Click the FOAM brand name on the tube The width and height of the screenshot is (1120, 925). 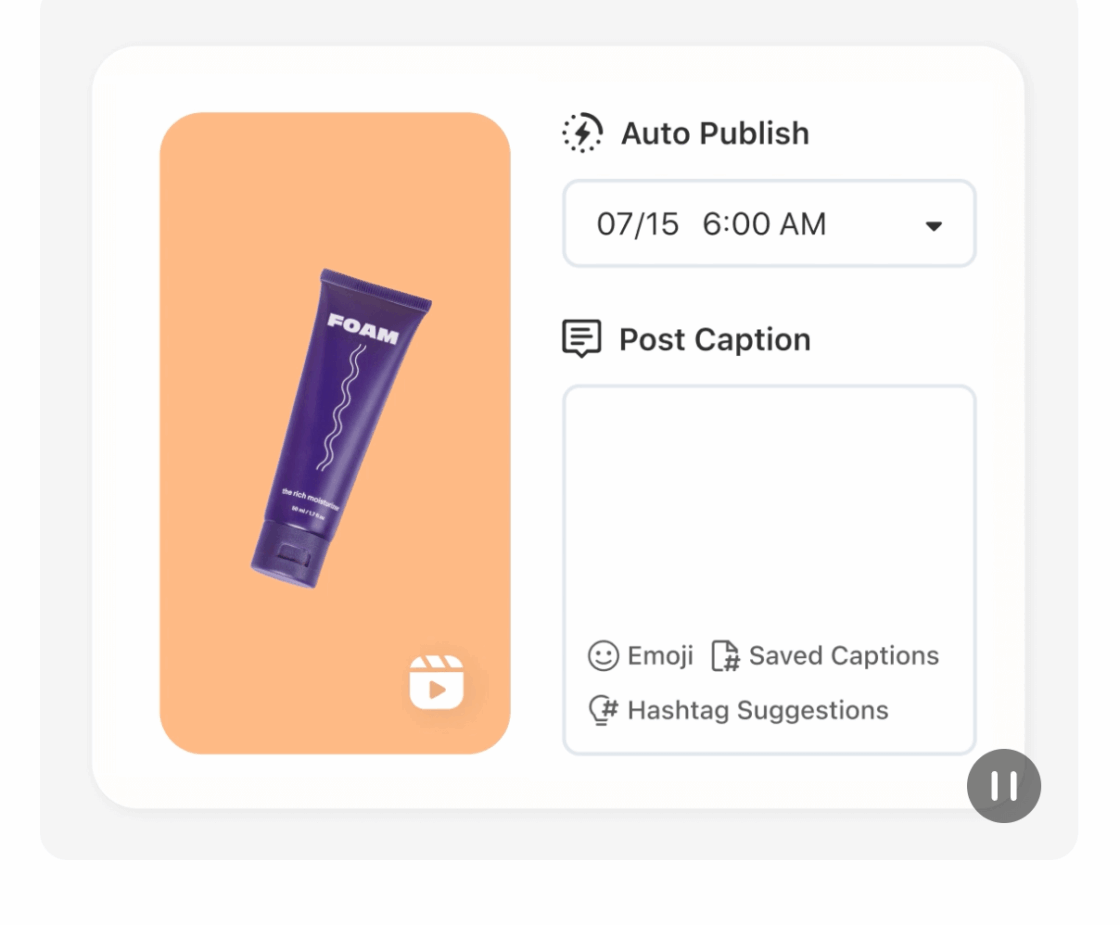click(362, 327)
